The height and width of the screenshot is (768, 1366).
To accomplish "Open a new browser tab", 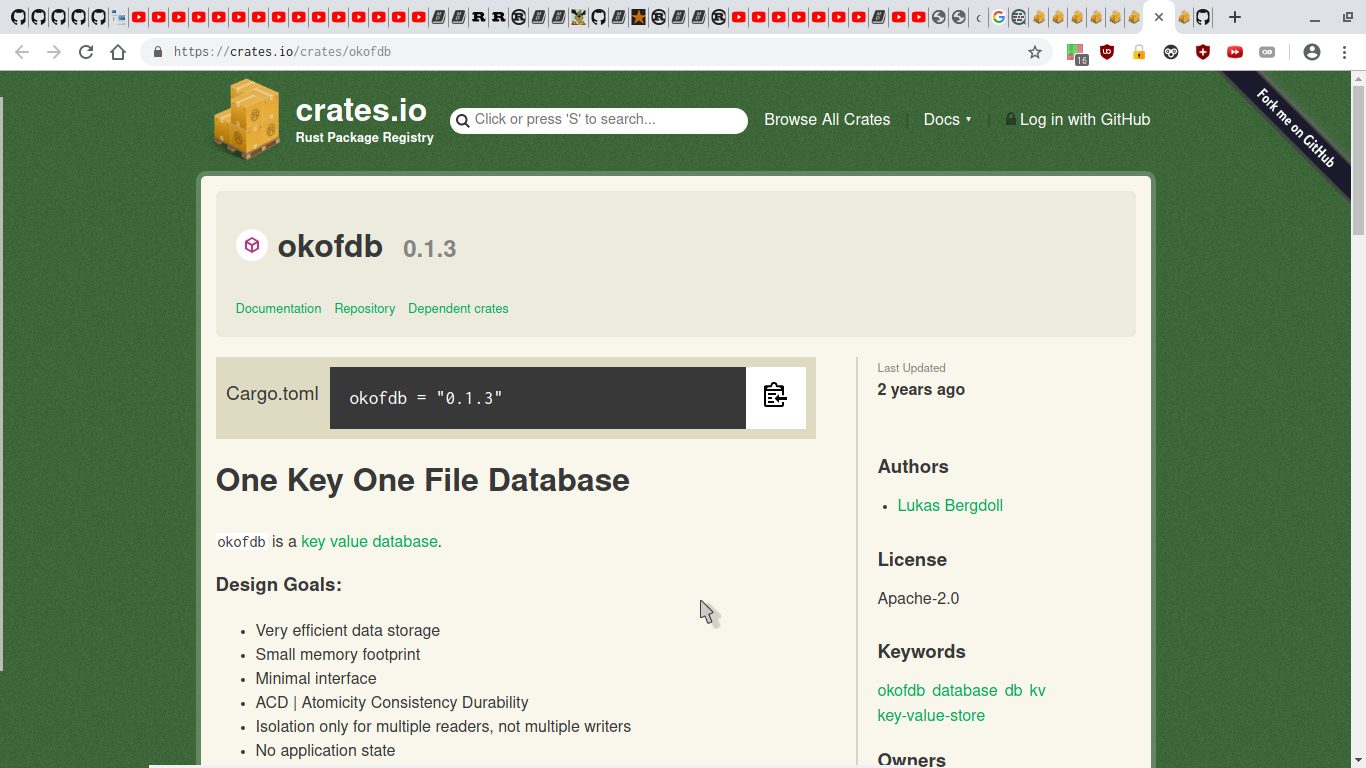I will (x=1235, y=17).
